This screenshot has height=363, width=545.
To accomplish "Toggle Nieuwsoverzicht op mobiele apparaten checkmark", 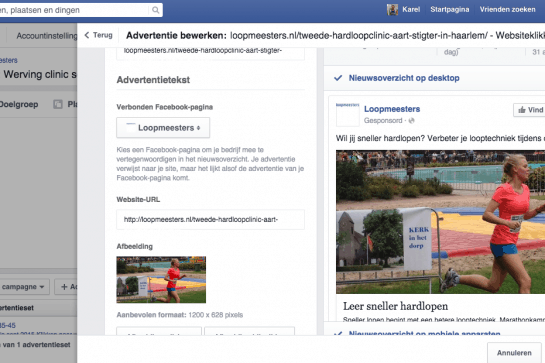I will [337, 333].
